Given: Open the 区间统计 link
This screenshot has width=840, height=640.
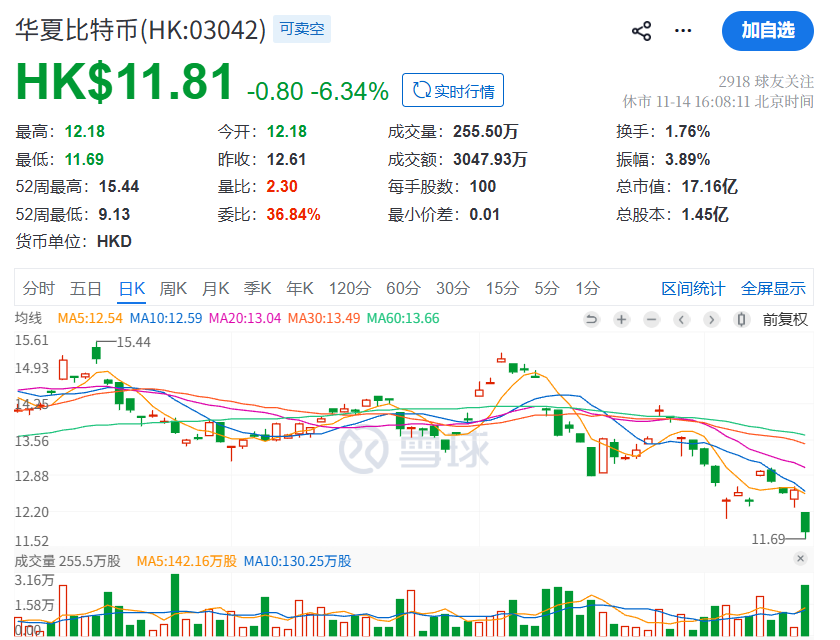Looking at the screenshot, I should pyautogui.click(x=693, y=289).
